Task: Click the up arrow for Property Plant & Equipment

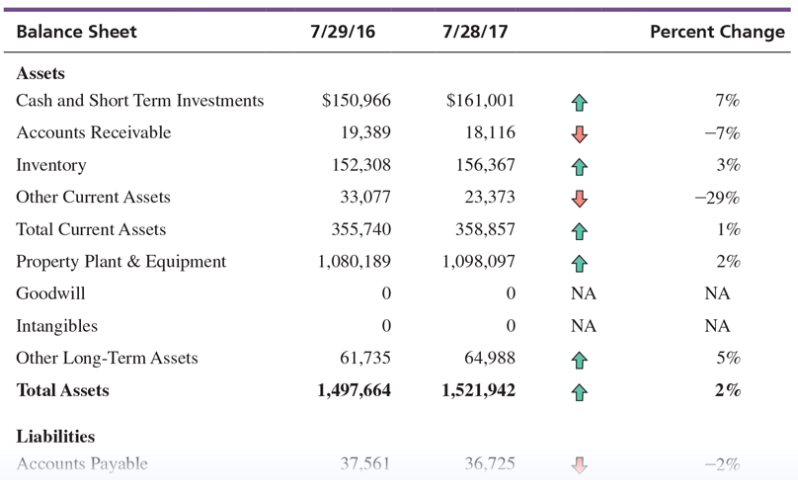Action: click(579, 263)
